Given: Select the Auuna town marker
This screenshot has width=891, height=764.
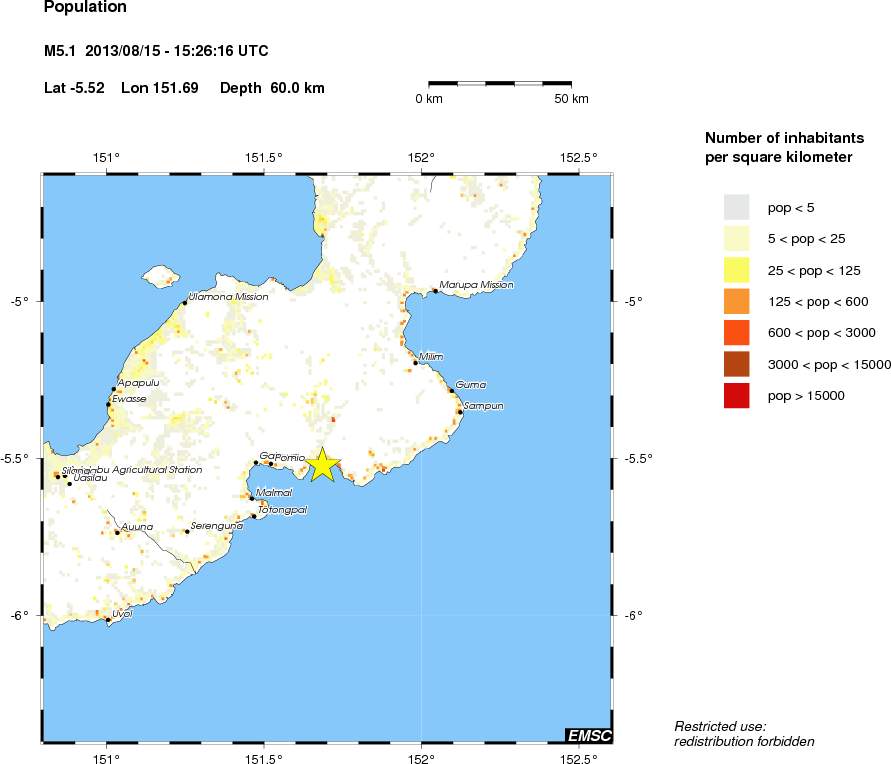Looking at the screenshot, I should 117,532.
